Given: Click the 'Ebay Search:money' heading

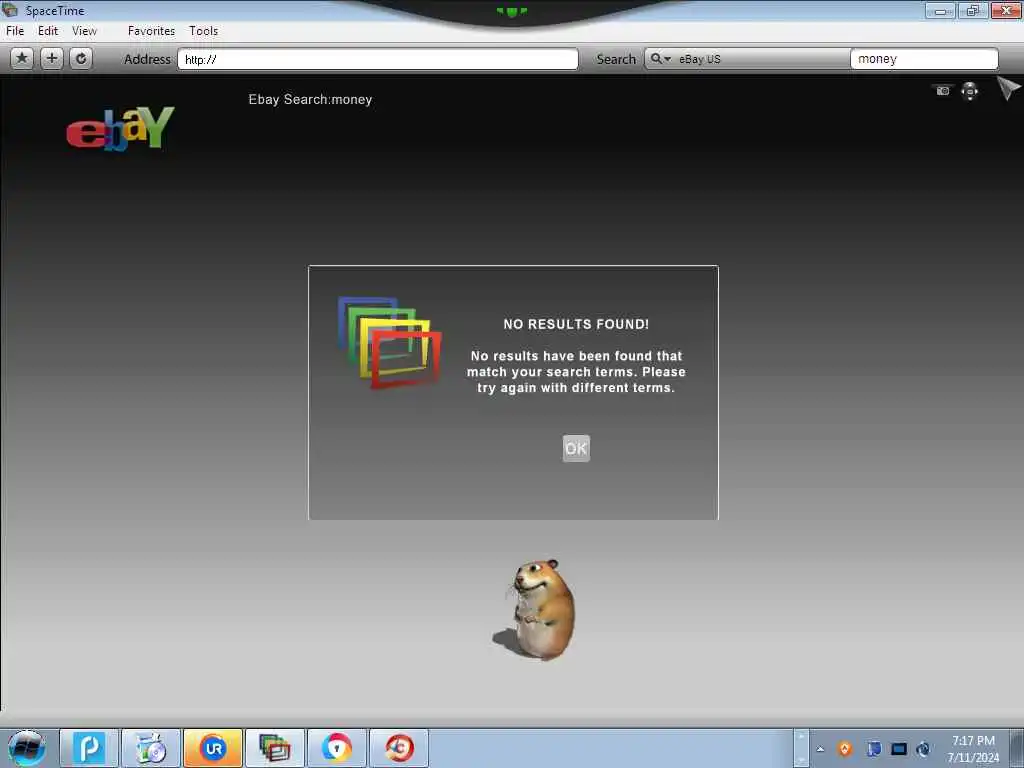Looking at the screenshot, I should pyautogui.click(x=310, y=99).
